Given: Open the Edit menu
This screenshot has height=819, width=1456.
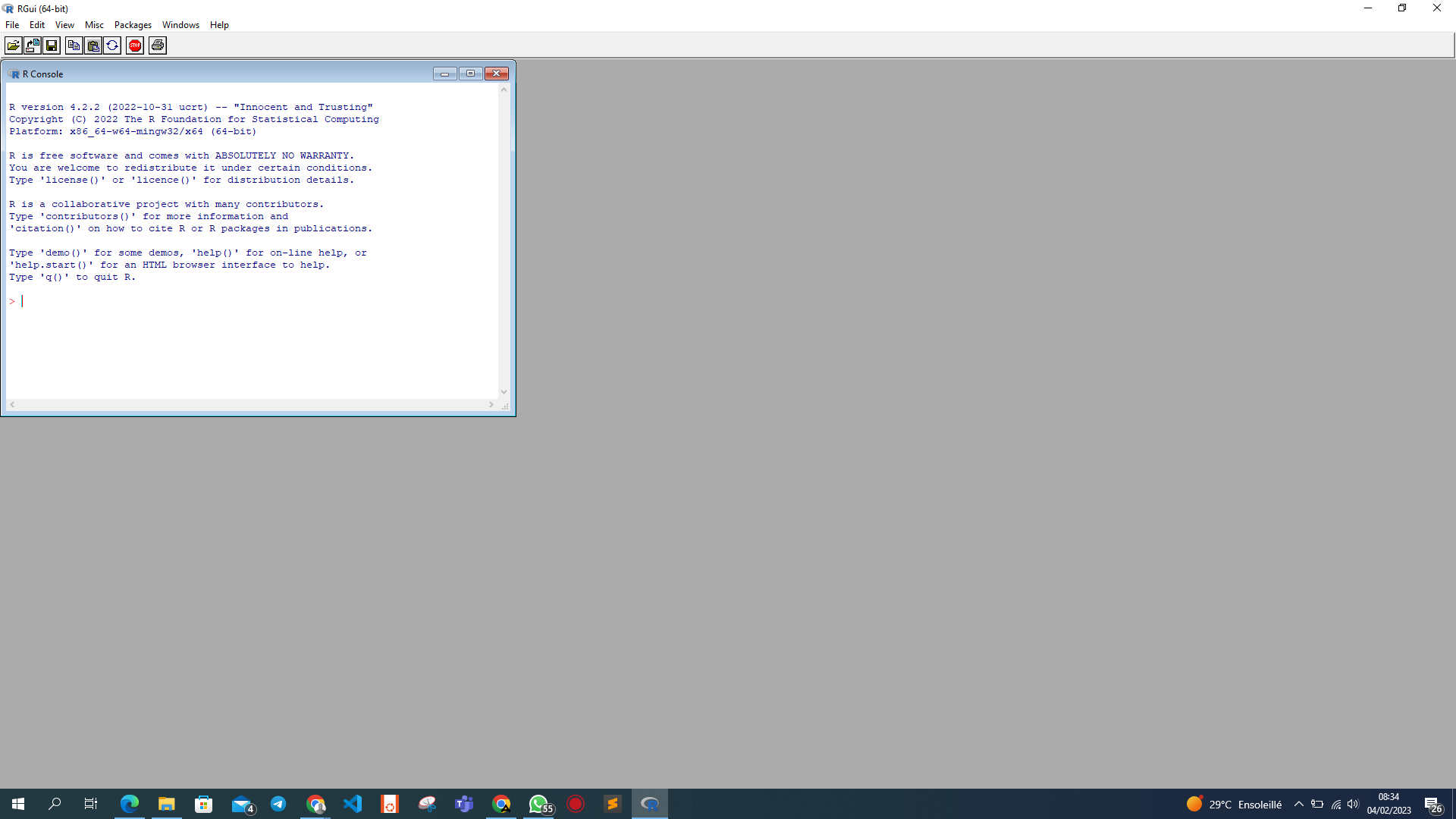Looking at the screenshot, I should (x=37, y=25).
